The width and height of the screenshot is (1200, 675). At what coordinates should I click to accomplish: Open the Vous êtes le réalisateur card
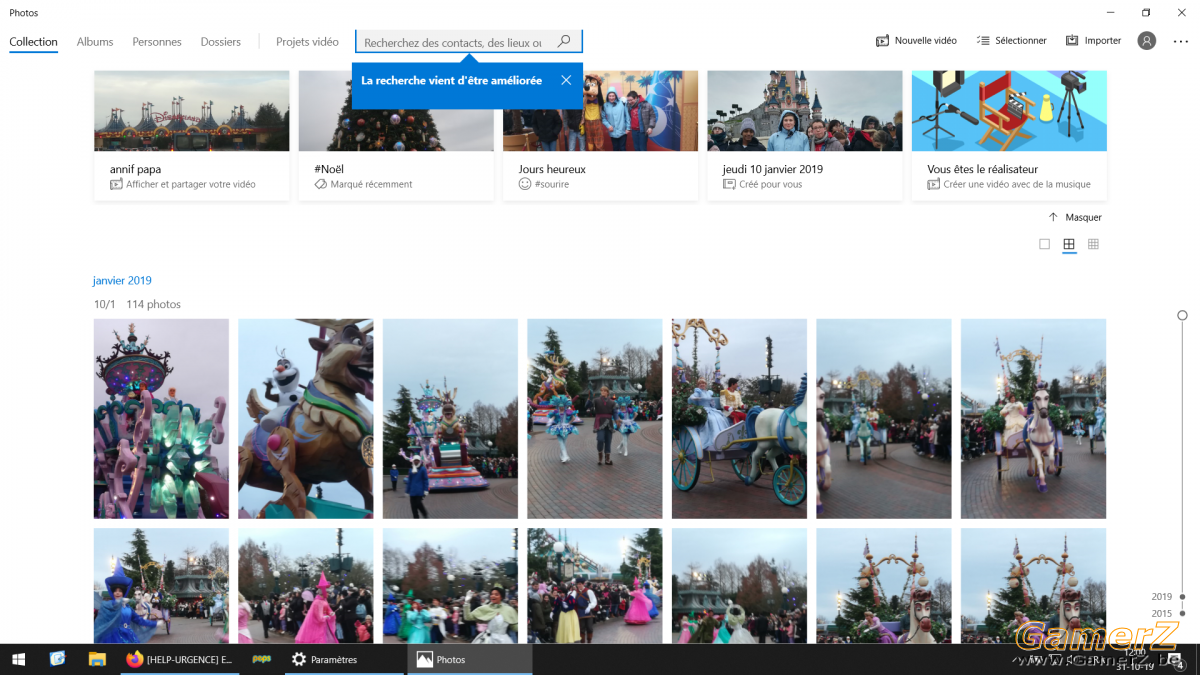click(1009, 135)
